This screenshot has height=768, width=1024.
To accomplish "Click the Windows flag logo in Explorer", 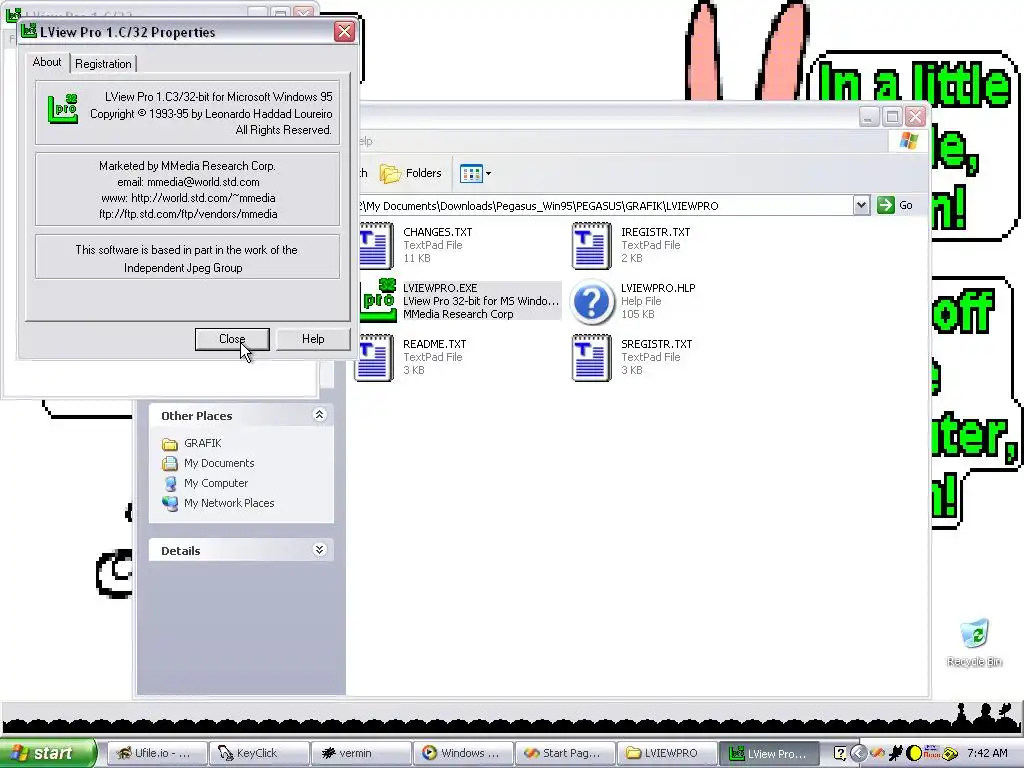I will pyautogui.click(x=908, y=140).
